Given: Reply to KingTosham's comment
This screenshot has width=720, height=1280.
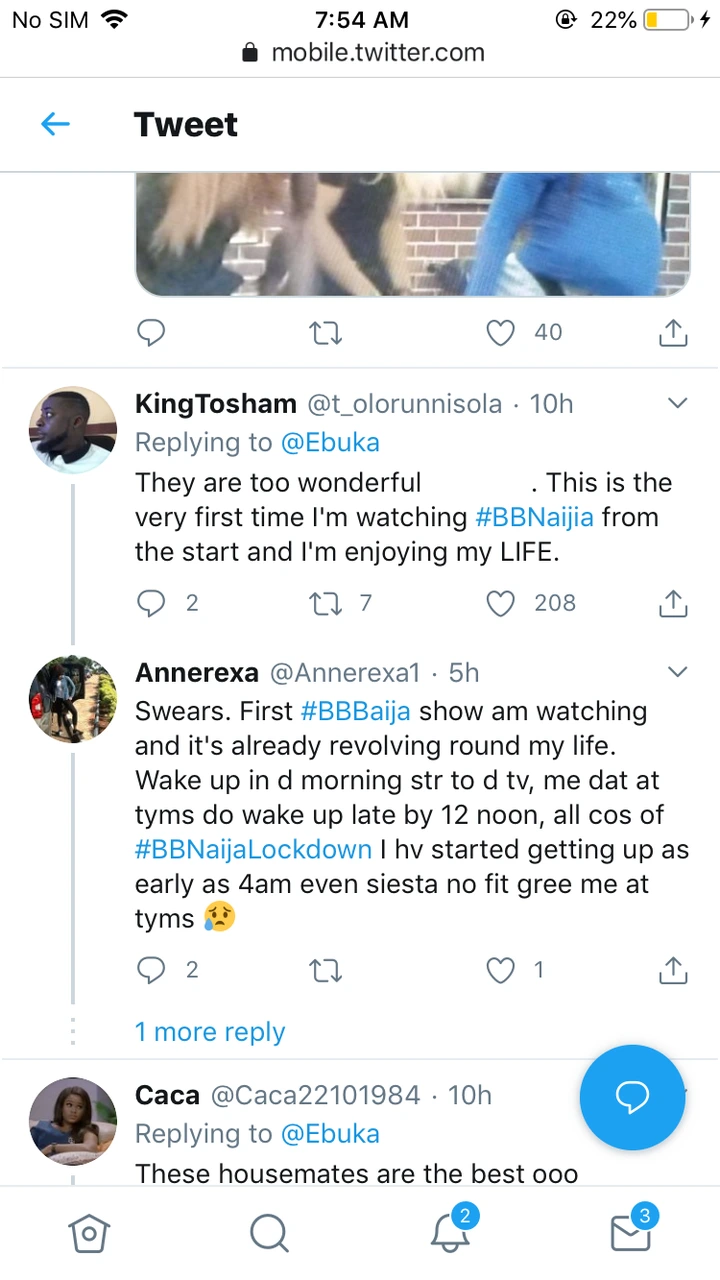Looking at the screenshot, I should tap(151, 603).
